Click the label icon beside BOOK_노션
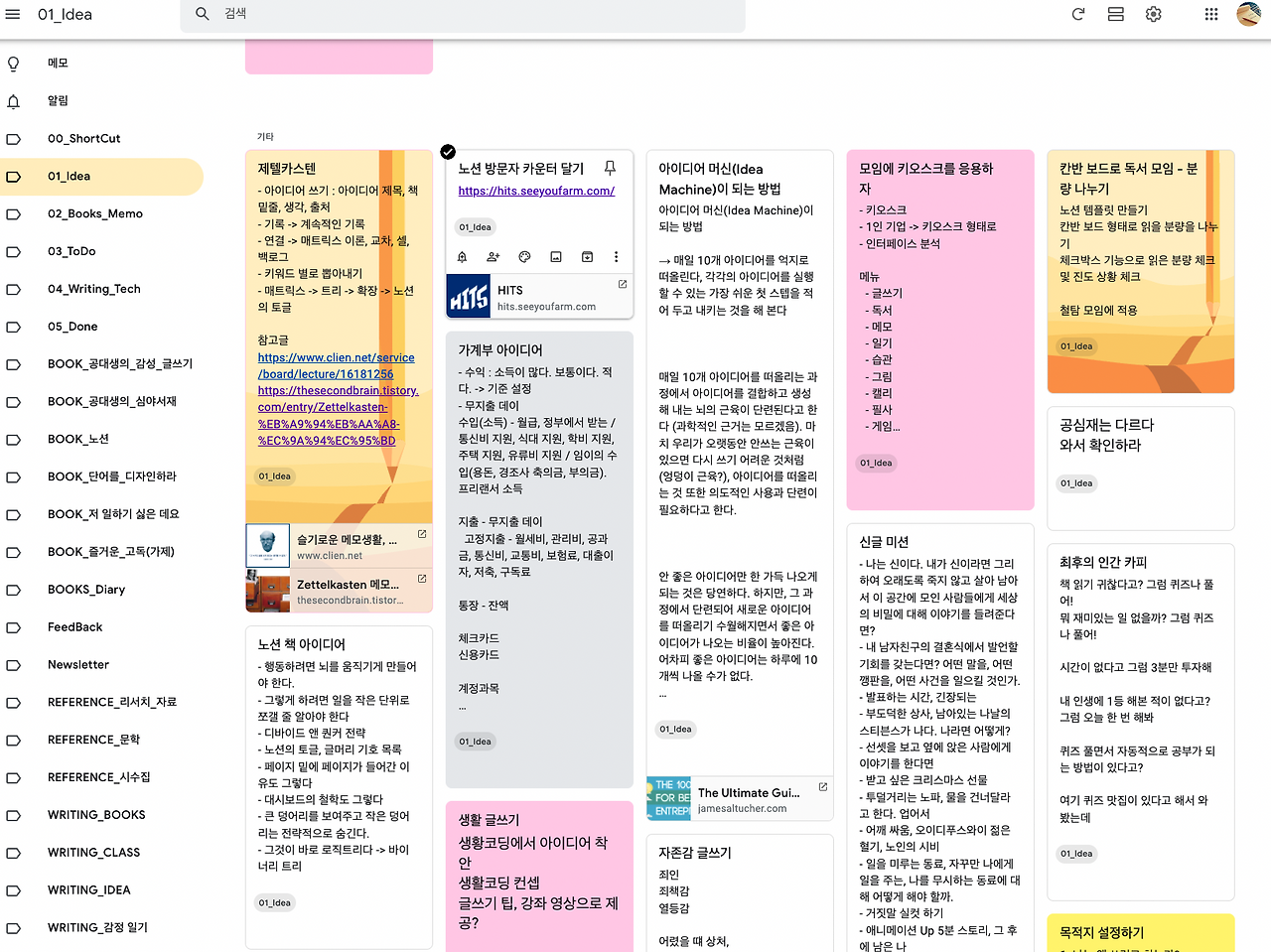Viewport: 1271px width, 952px height. click(x=14, y=440)
